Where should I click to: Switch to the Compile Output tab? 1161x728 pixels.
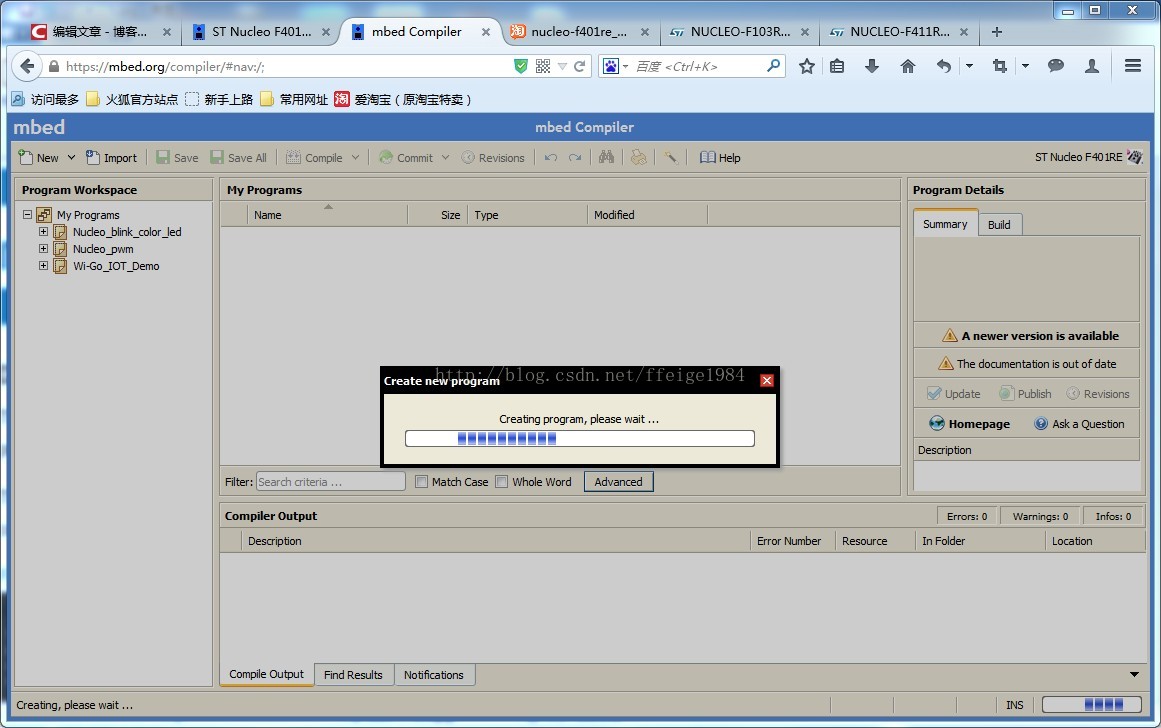(267, 674)
